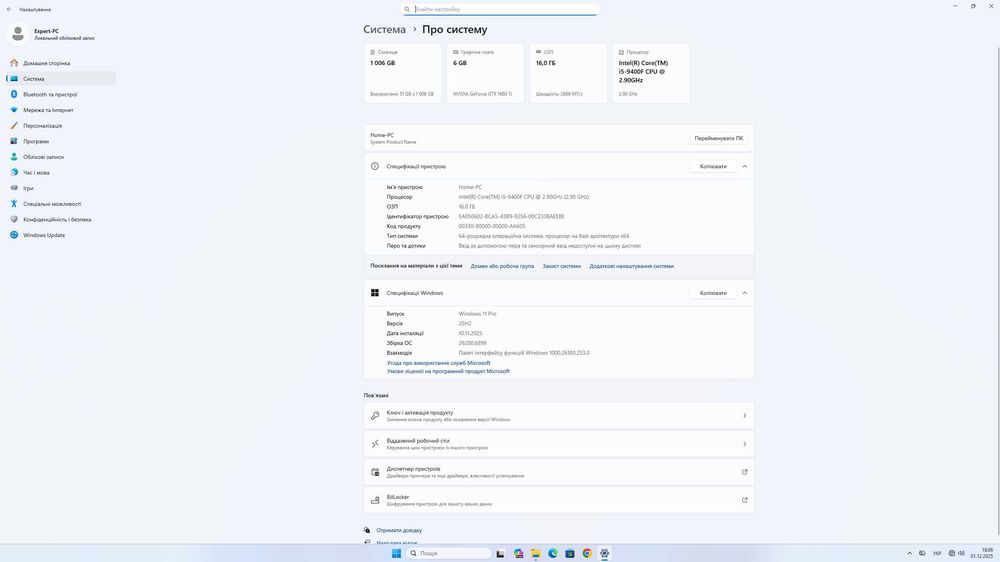Open Домен або робоча група link
Screen dimensions: 1000x562
tap(502, 266)
